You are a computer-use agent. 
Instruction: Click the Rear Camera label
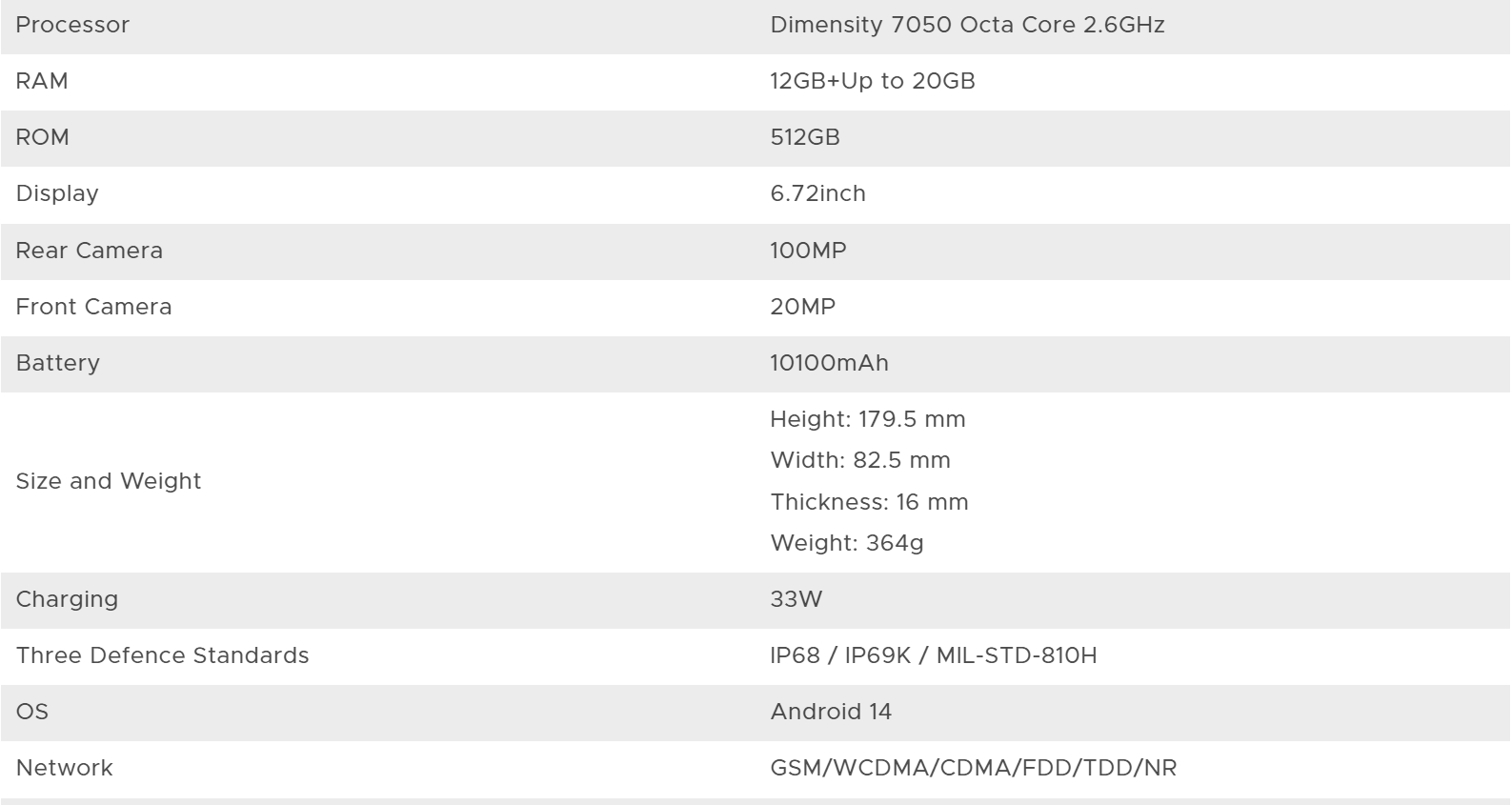(x=90, y=251)
